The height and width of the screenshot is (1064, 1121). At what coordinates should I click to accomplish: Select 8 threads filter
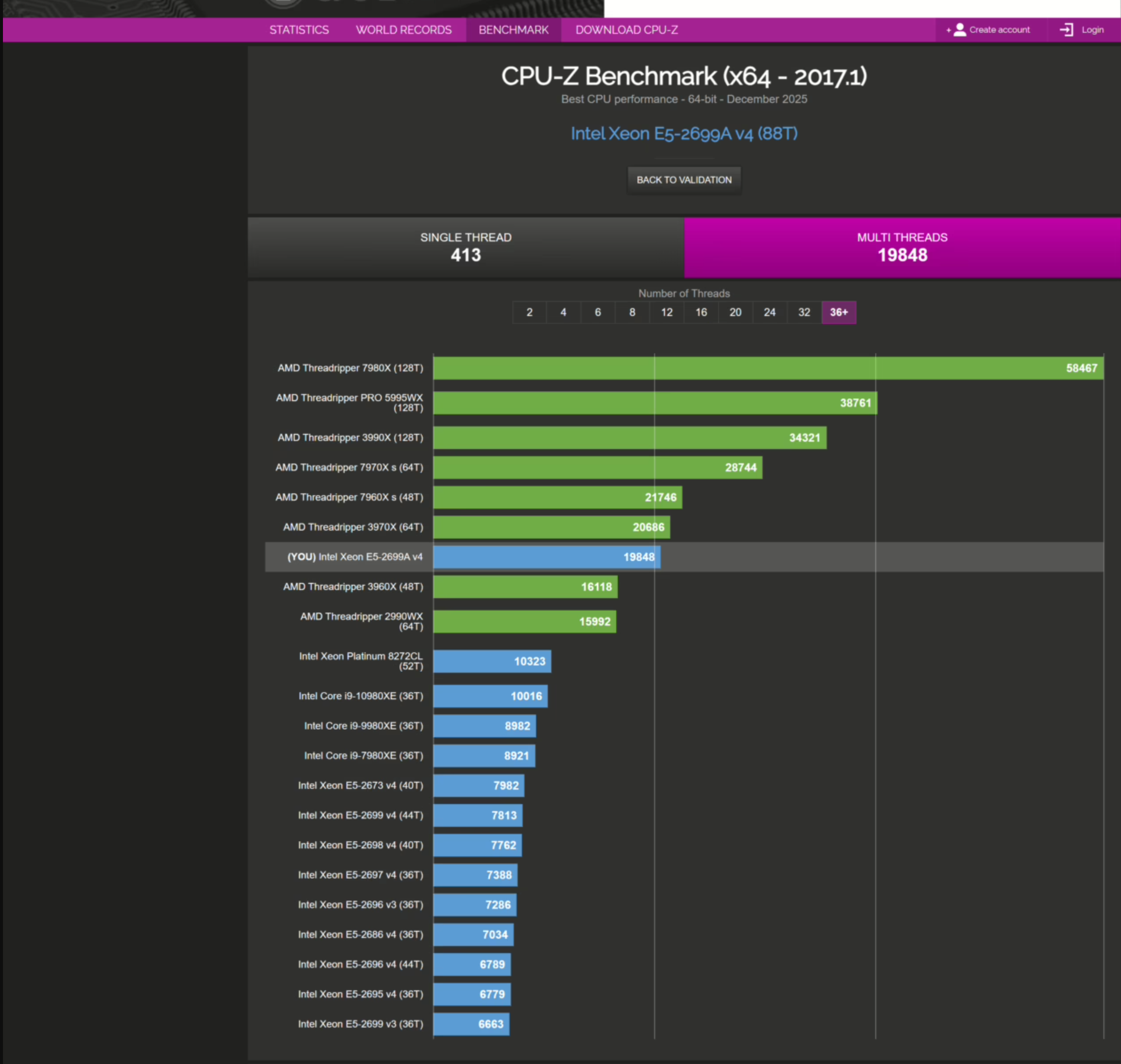[x=632, y=312]
